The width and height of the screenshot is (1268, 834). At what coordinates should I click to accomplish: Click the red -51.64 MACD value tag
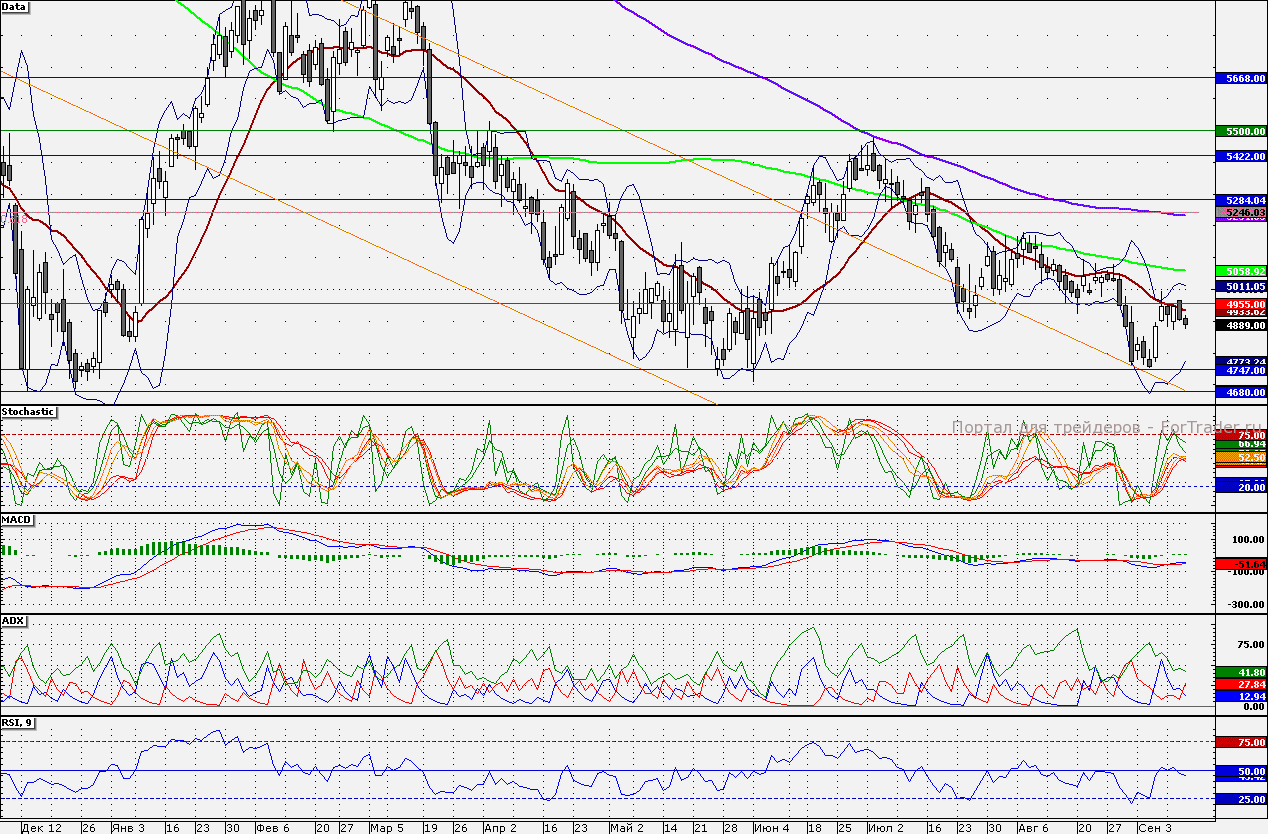click(x=1240, y=564)
